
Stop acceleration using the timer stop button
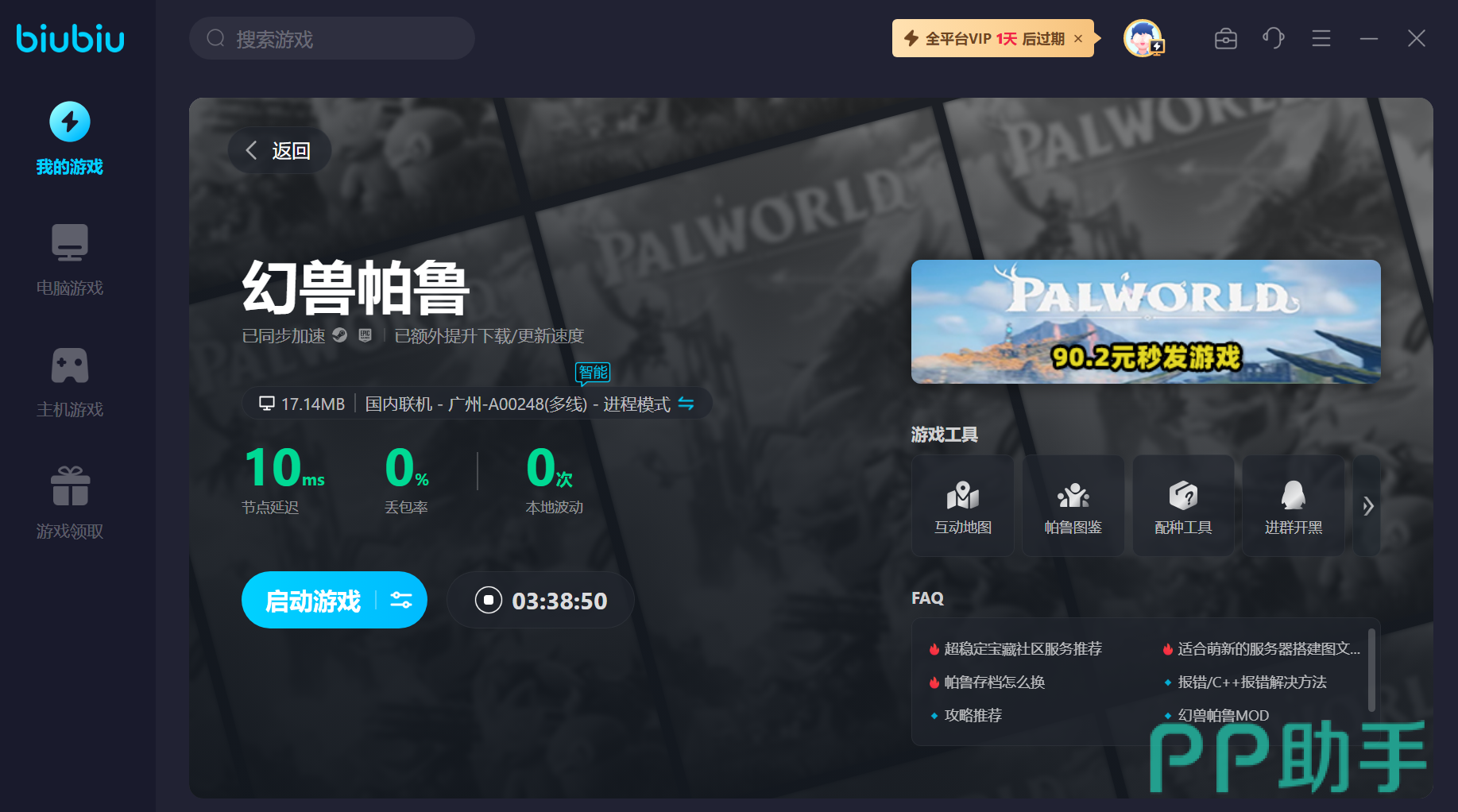(489, 600)
